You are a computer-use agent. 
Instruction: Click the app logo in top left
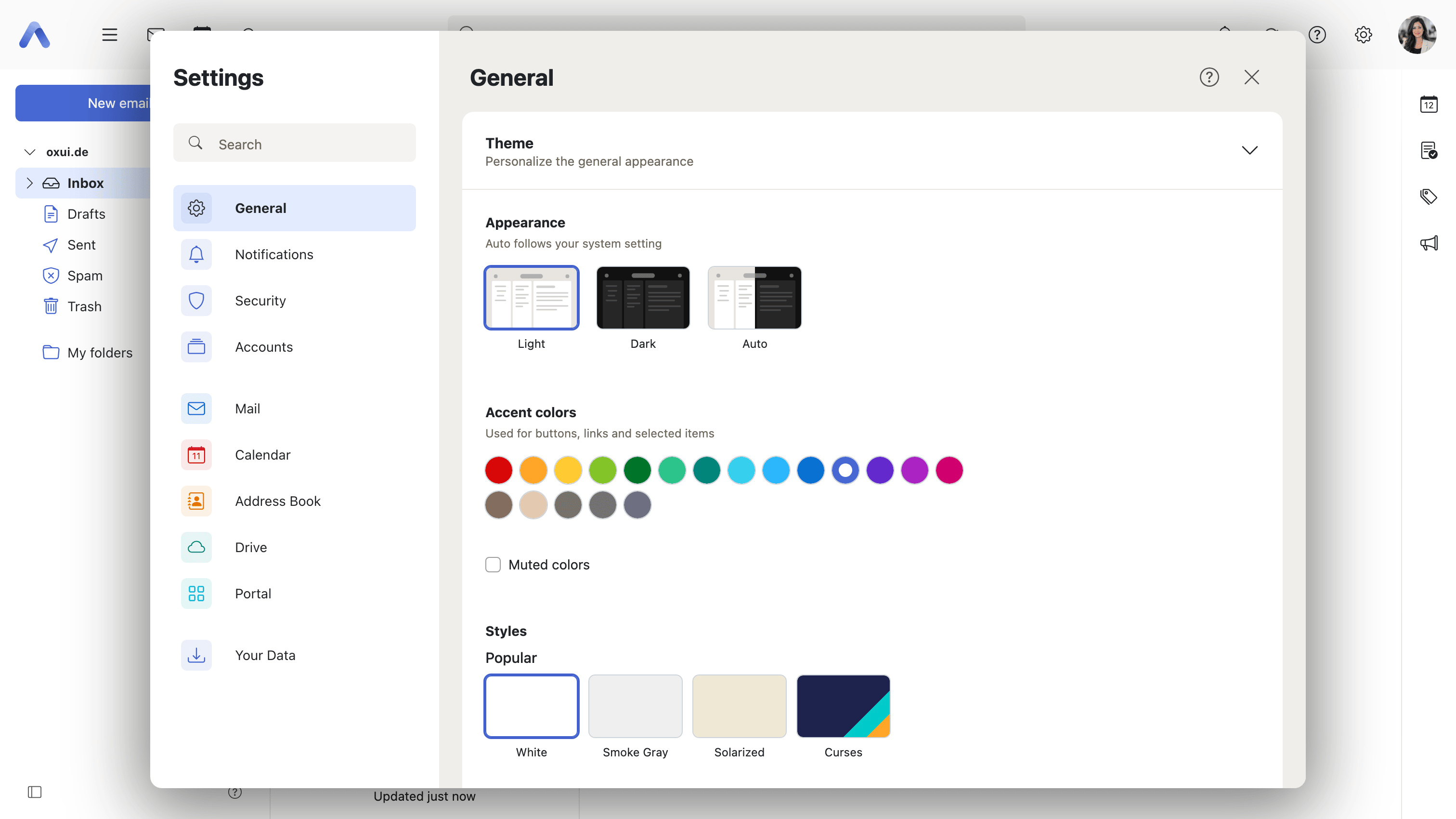[35, 35]
